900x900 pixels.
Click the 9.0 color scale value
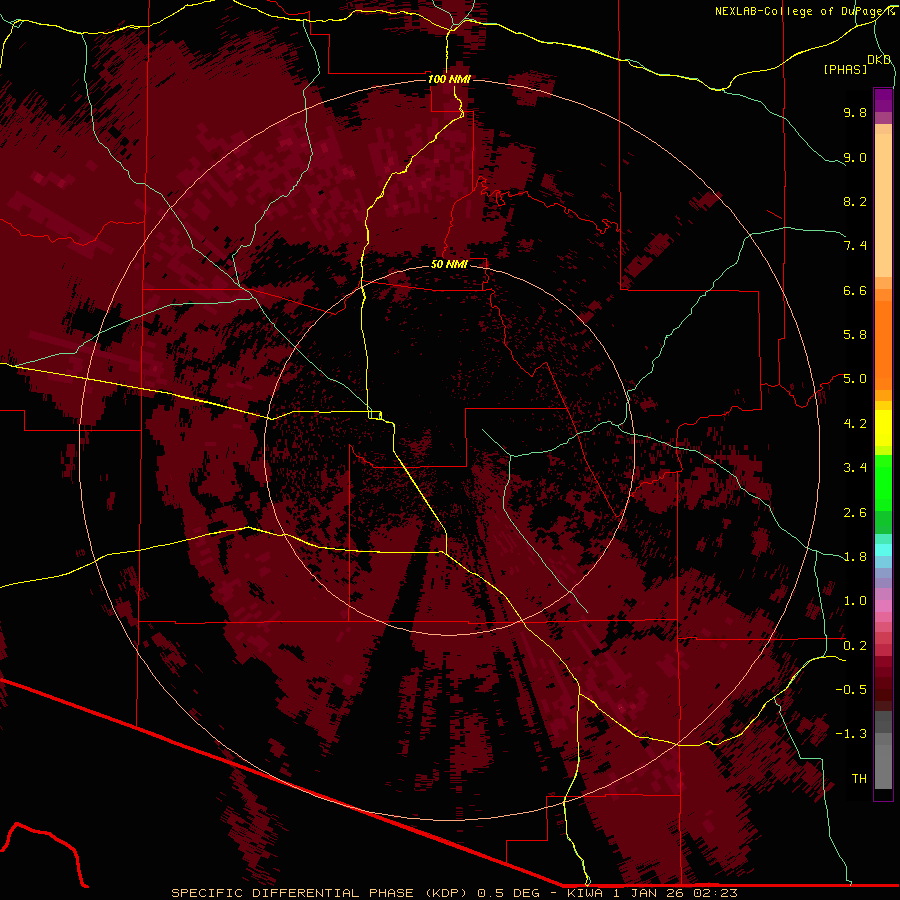point(855,157)
